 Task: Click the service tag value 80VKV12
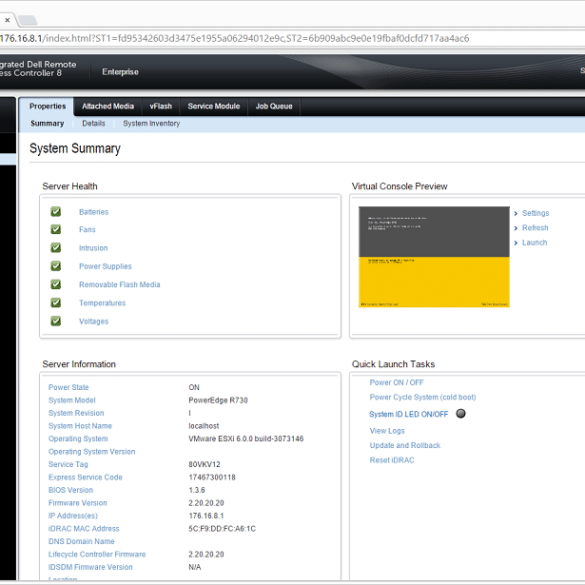tap(204, 464)
